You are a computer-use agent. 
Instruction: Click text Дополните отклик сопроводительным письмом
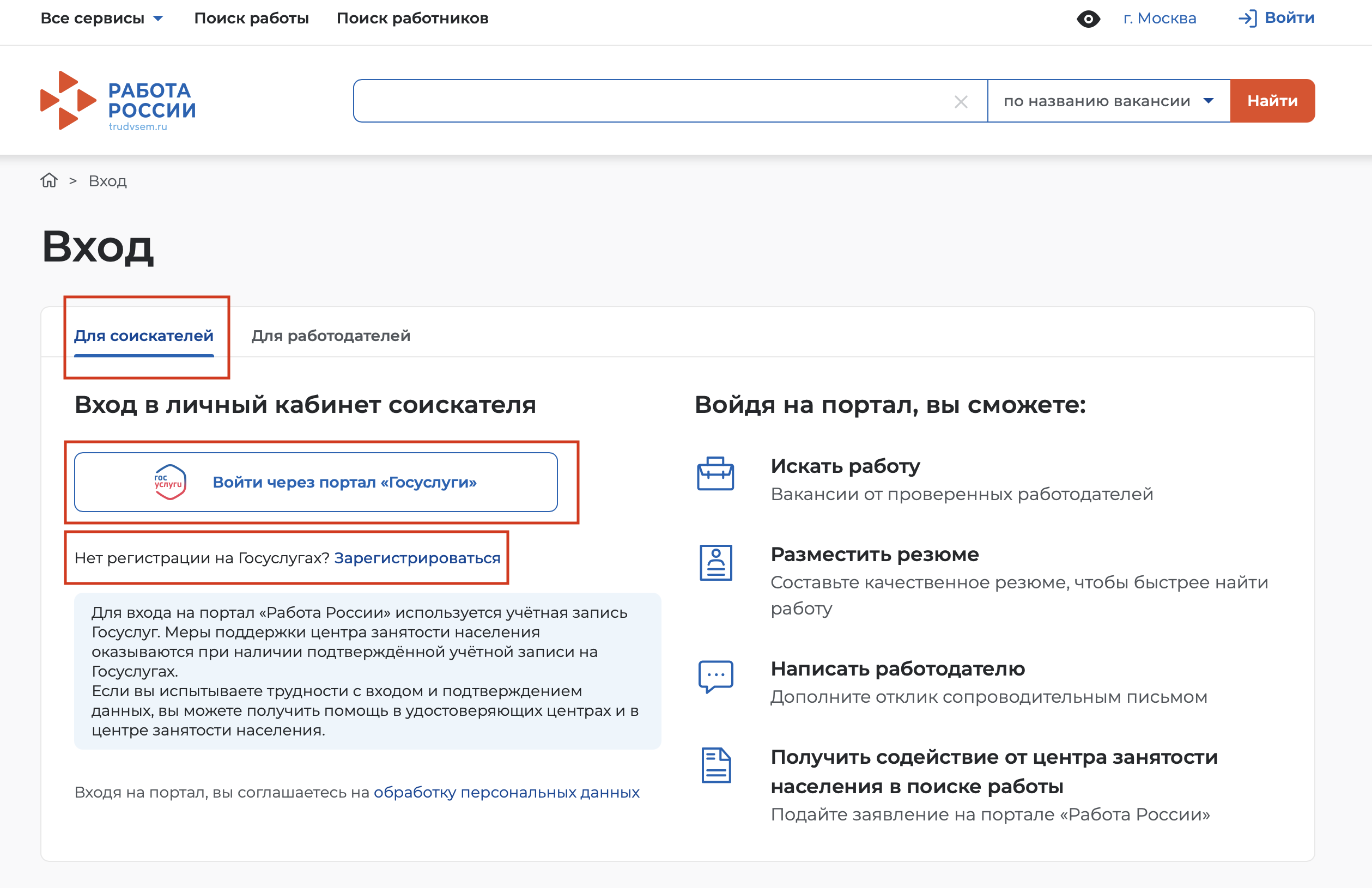coord(988,697)
